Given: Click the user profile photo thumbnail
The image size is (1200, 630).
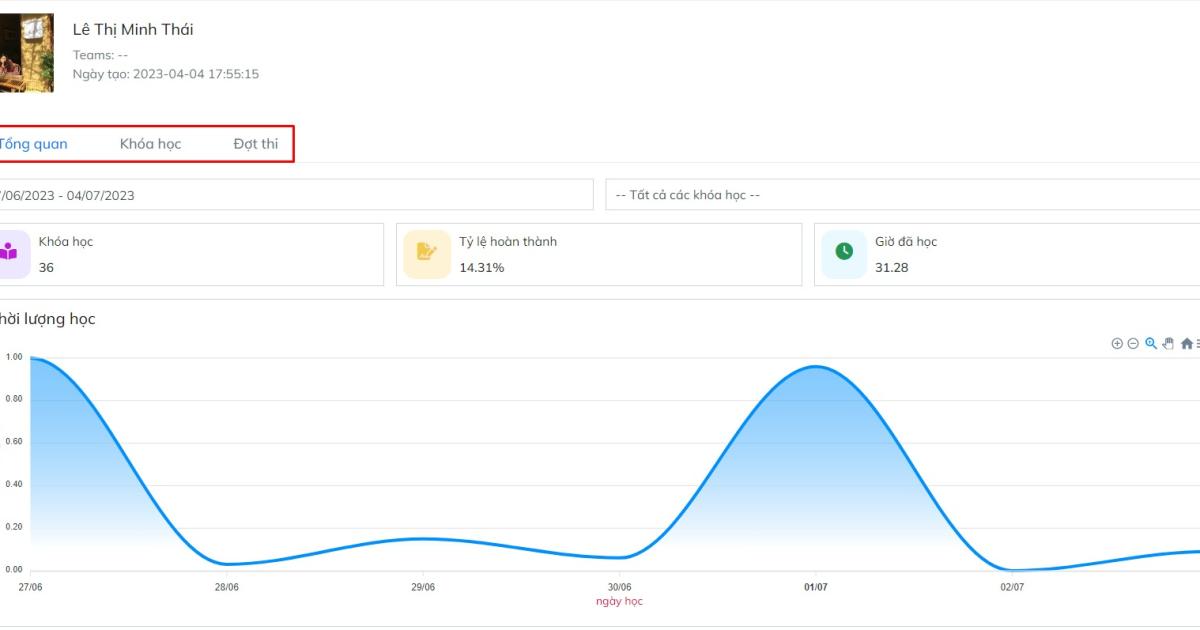Looking at the screenshot, I should pyautogui.click(x=26, y=53).
